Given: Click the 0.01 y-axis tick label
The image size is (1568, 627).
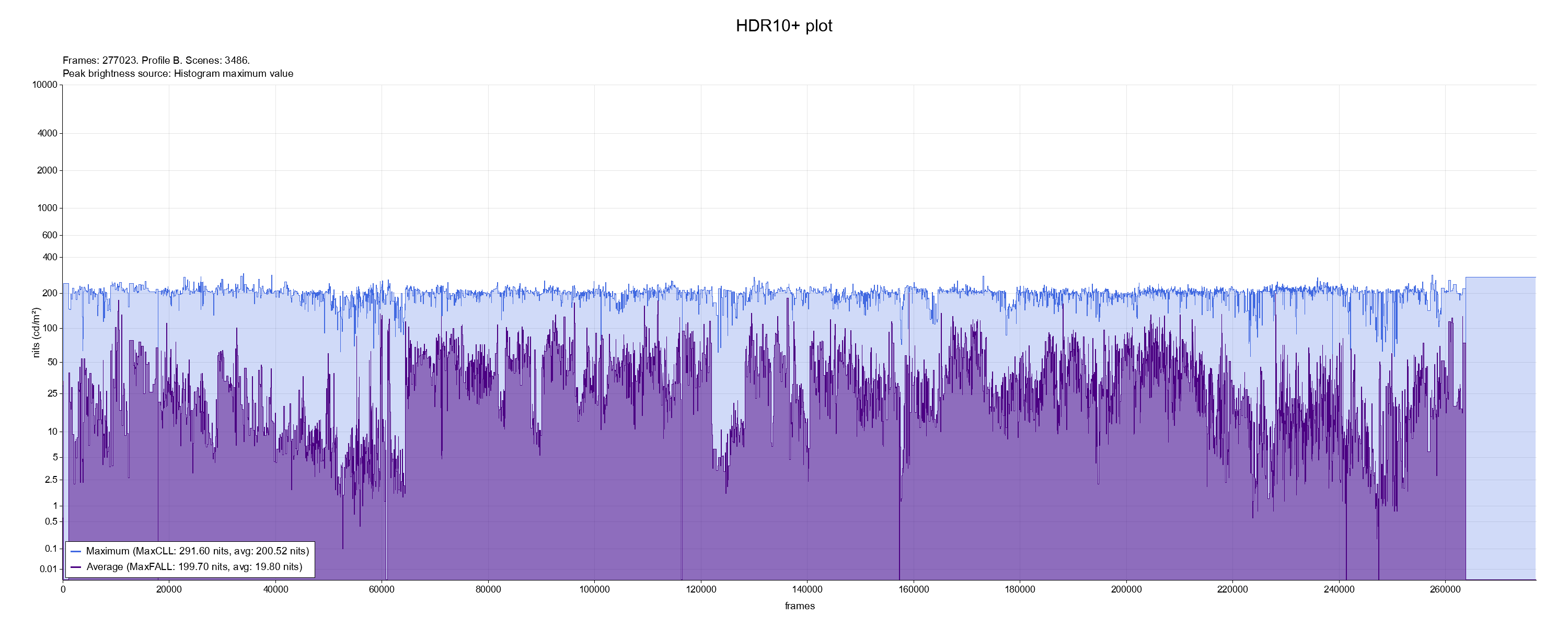Looking at the screenshot, I should tap(49, 569).
